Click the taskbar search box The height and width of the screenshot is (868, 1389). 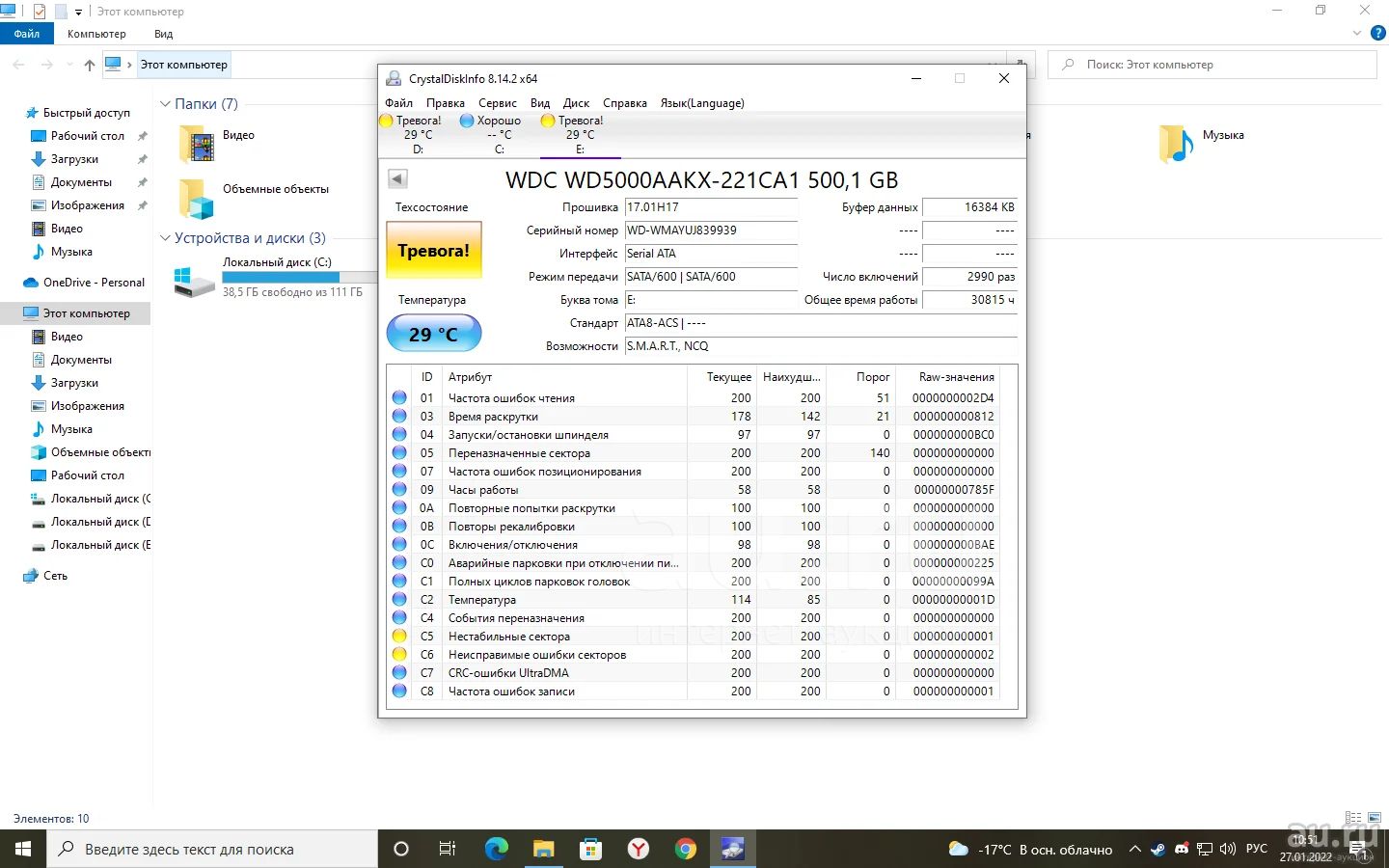click(212, 849)
